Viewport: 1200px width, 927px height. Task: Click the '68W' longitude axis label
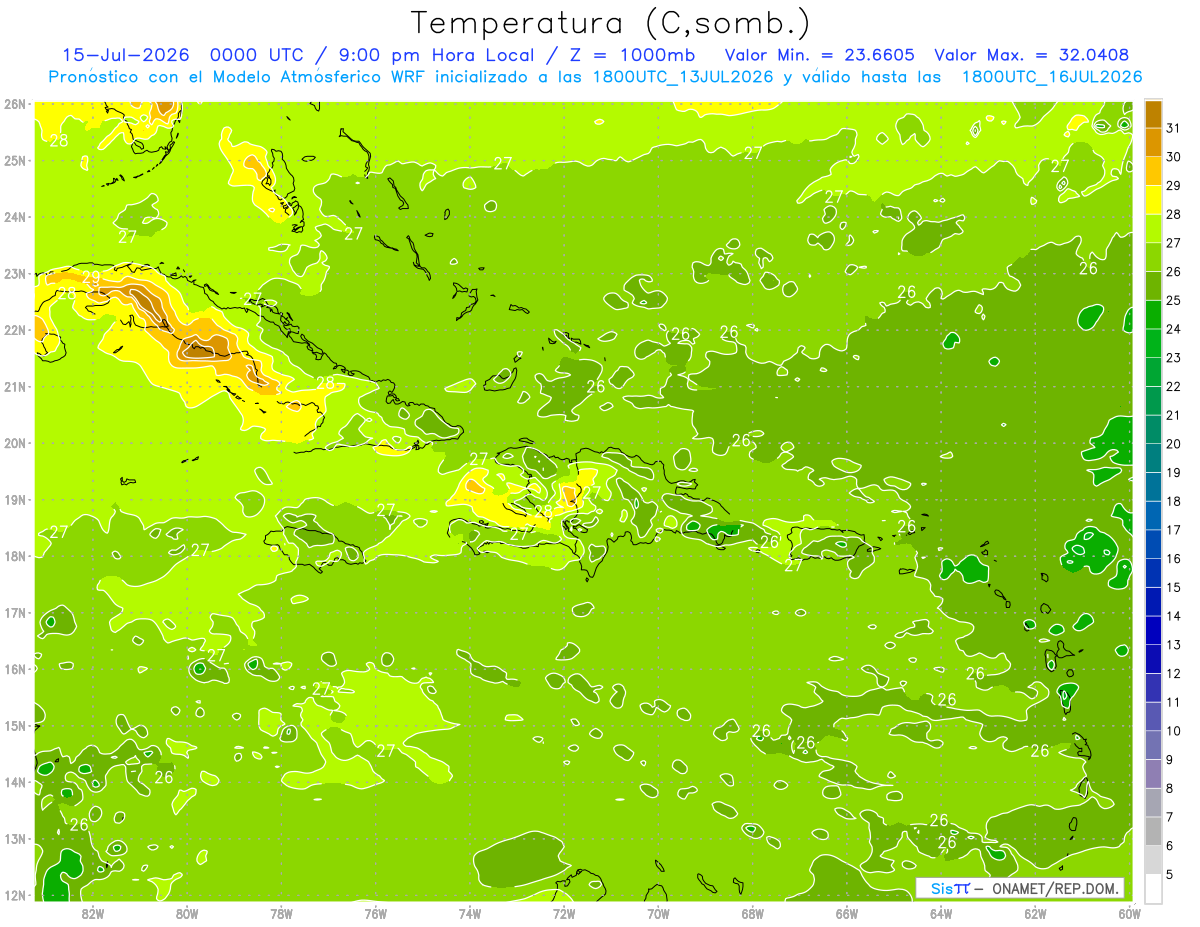753,914
